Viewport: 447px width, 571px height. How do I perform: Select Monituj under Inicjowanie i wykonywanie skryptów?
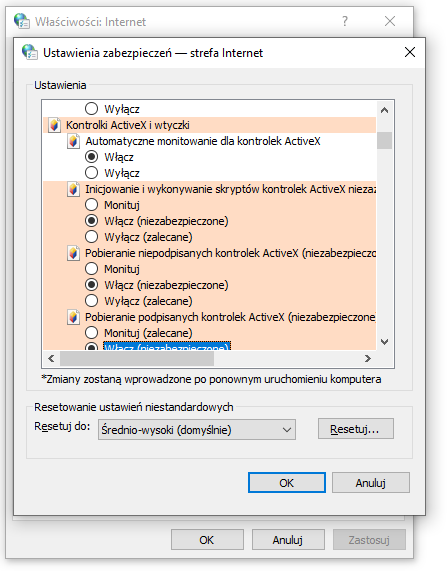[91, 205]
